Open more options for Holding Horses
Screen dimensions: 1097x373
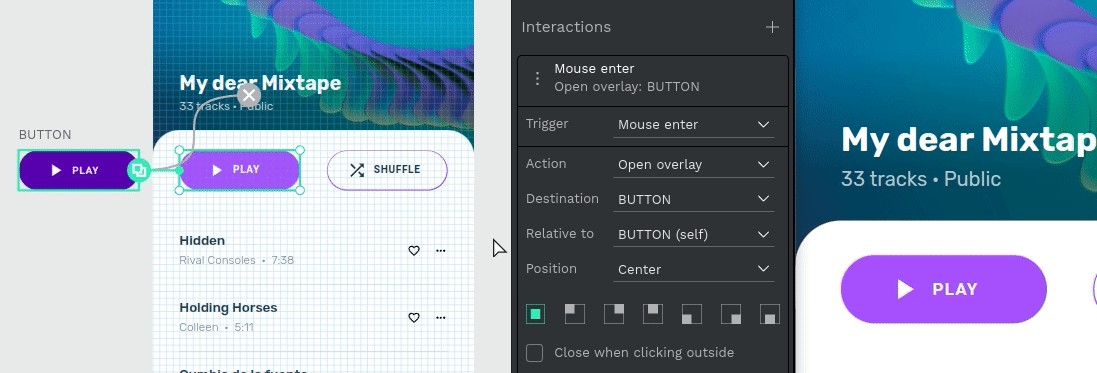tap(441, 317)
